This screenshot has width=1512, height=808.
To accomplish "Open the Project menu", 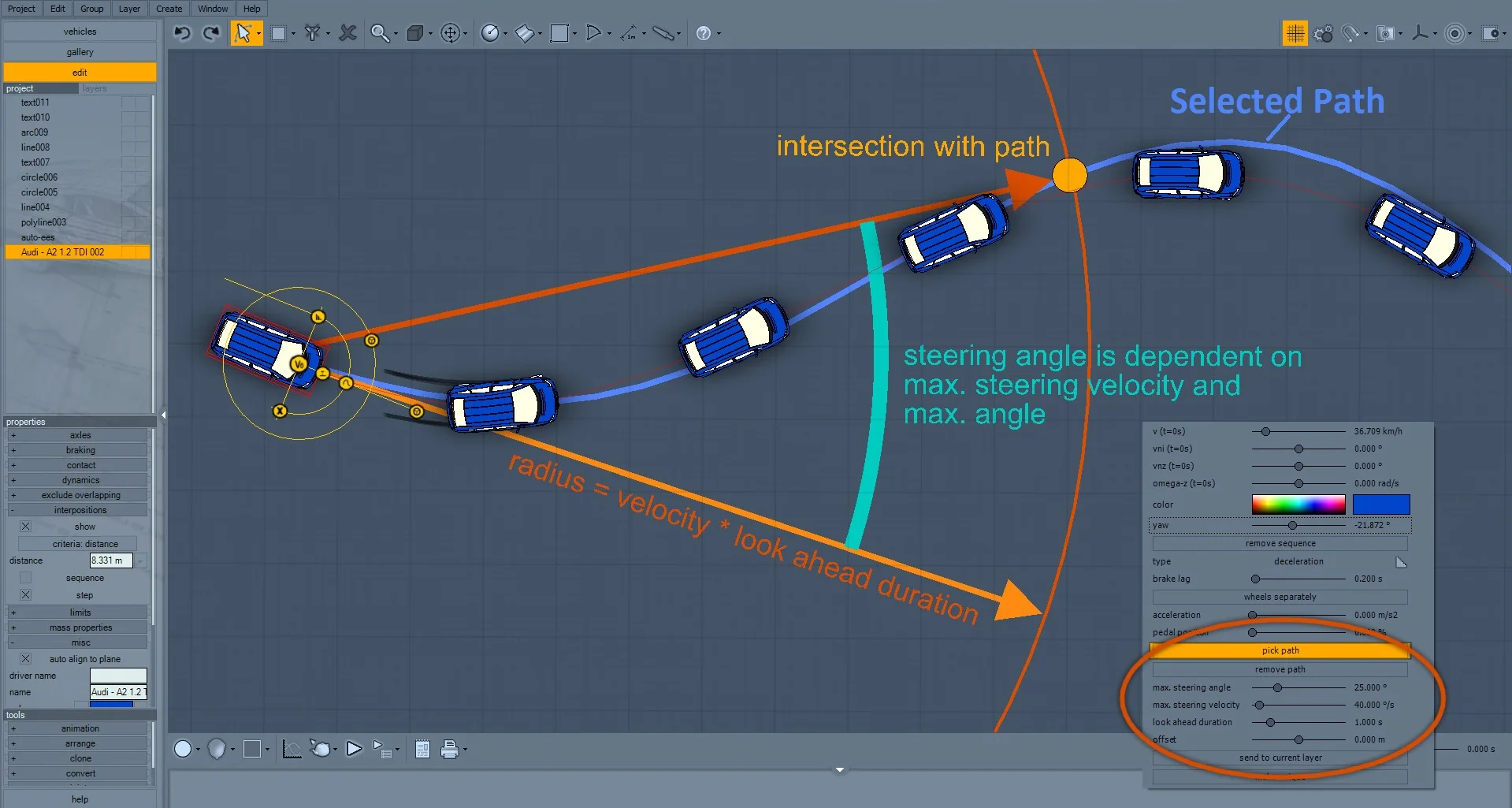I will tap(21, 9).
